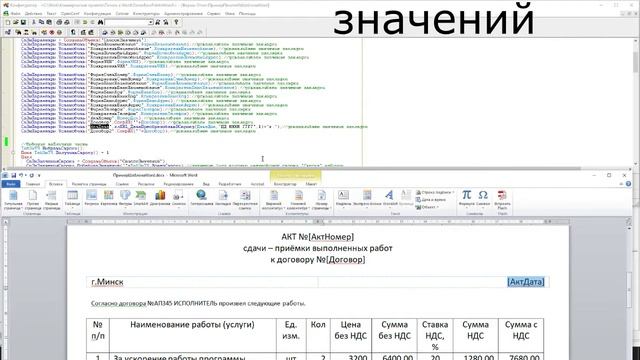This screenshot has width=640, height=360.
Task: Open the Конструкторы menu in Configurator
Action: 146,13
